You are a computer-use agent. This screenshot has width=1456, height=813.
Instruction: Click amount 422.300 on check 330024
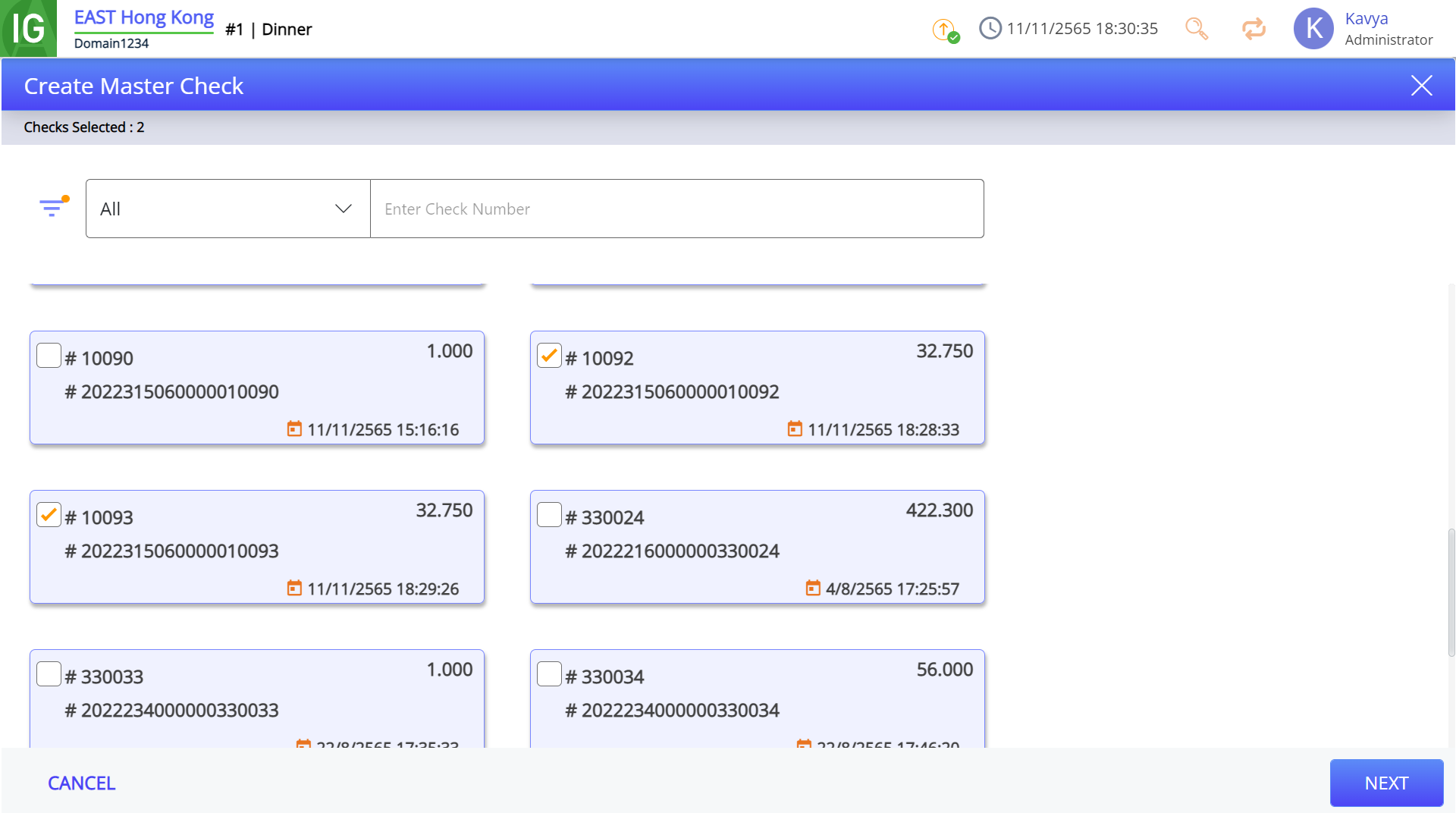tap(939, 510)
